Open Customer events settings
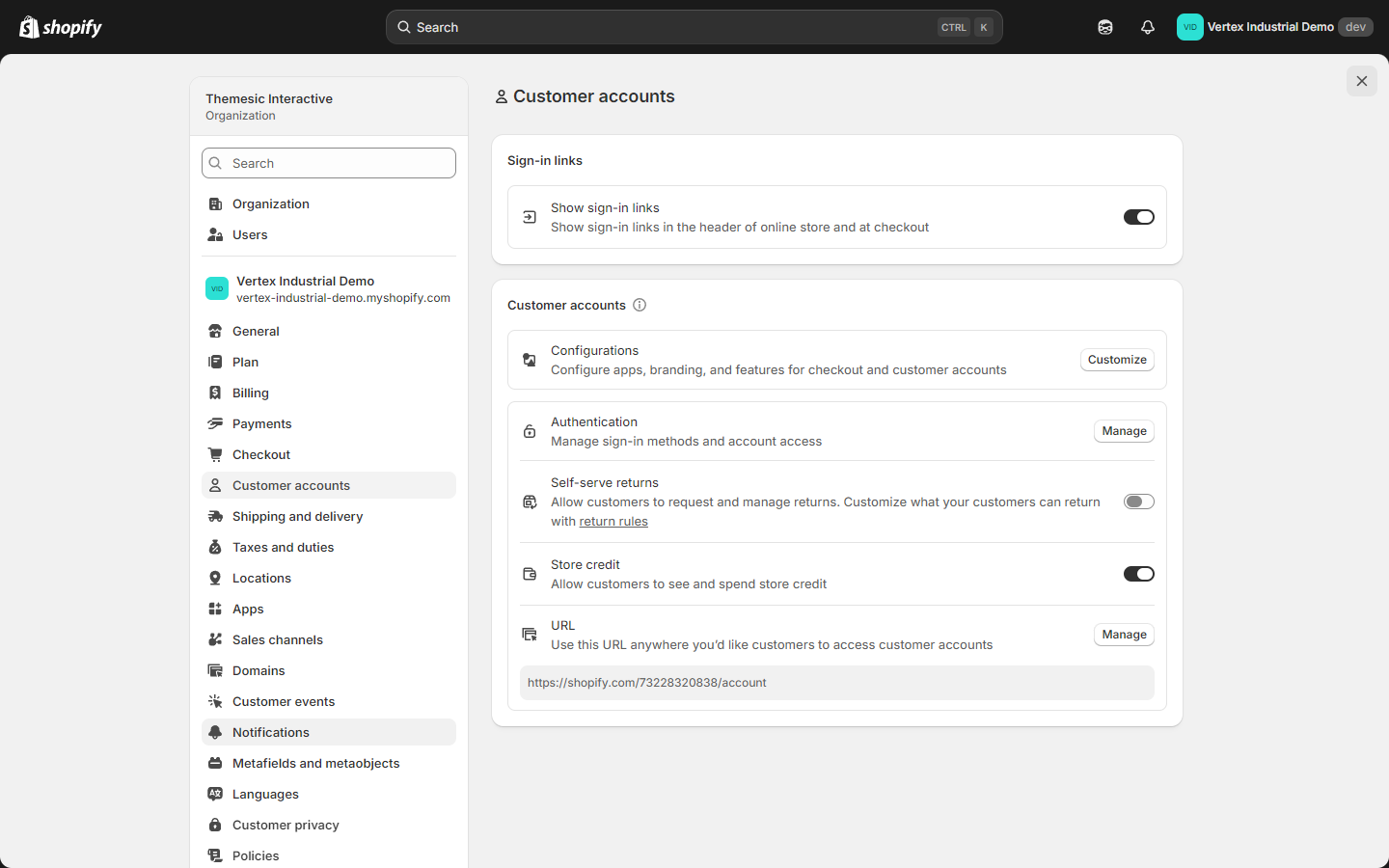Image resolution: width=1389 pixels, height=868 pixels. click(x=329, y=701)
